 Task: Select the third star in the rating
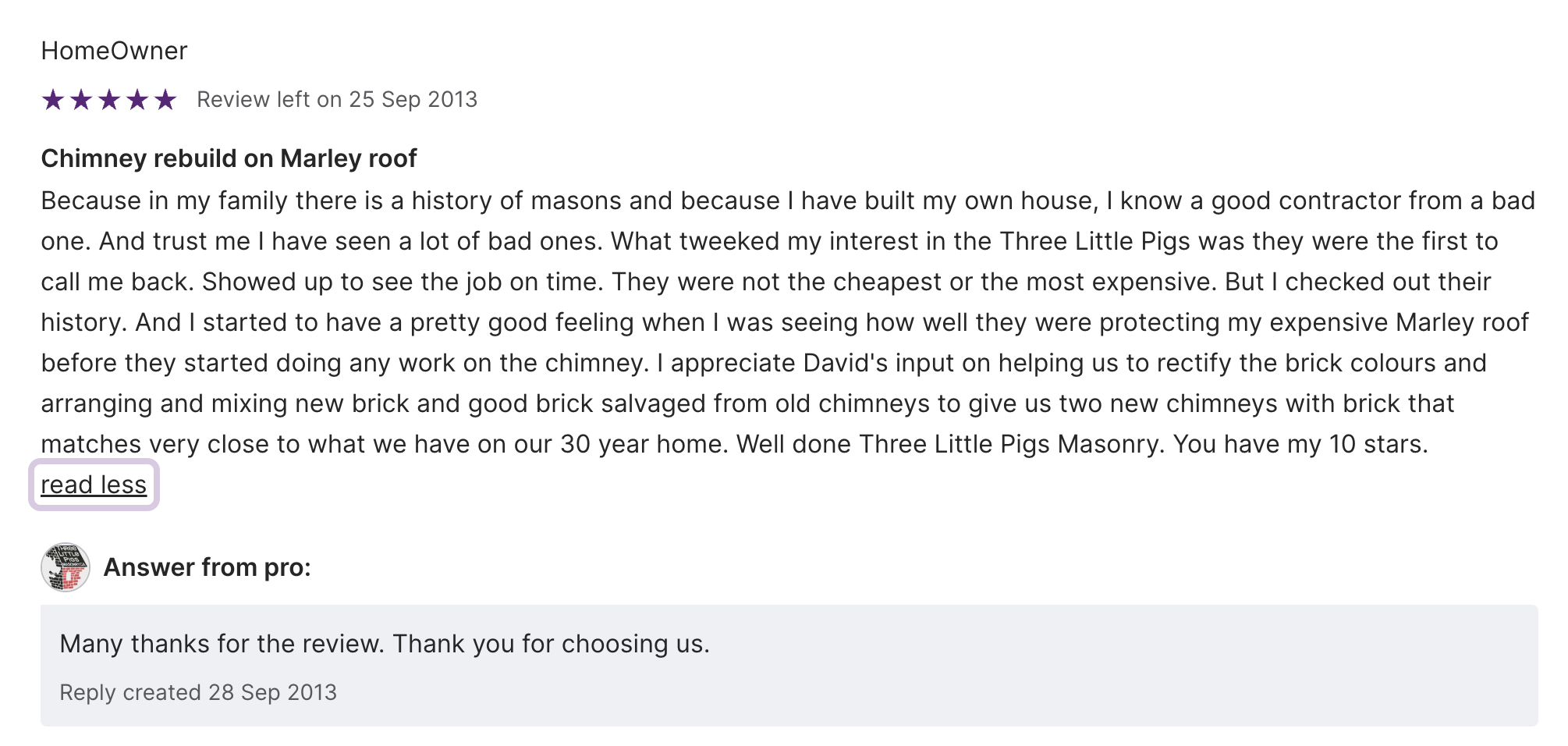click(x=109, y=100)
